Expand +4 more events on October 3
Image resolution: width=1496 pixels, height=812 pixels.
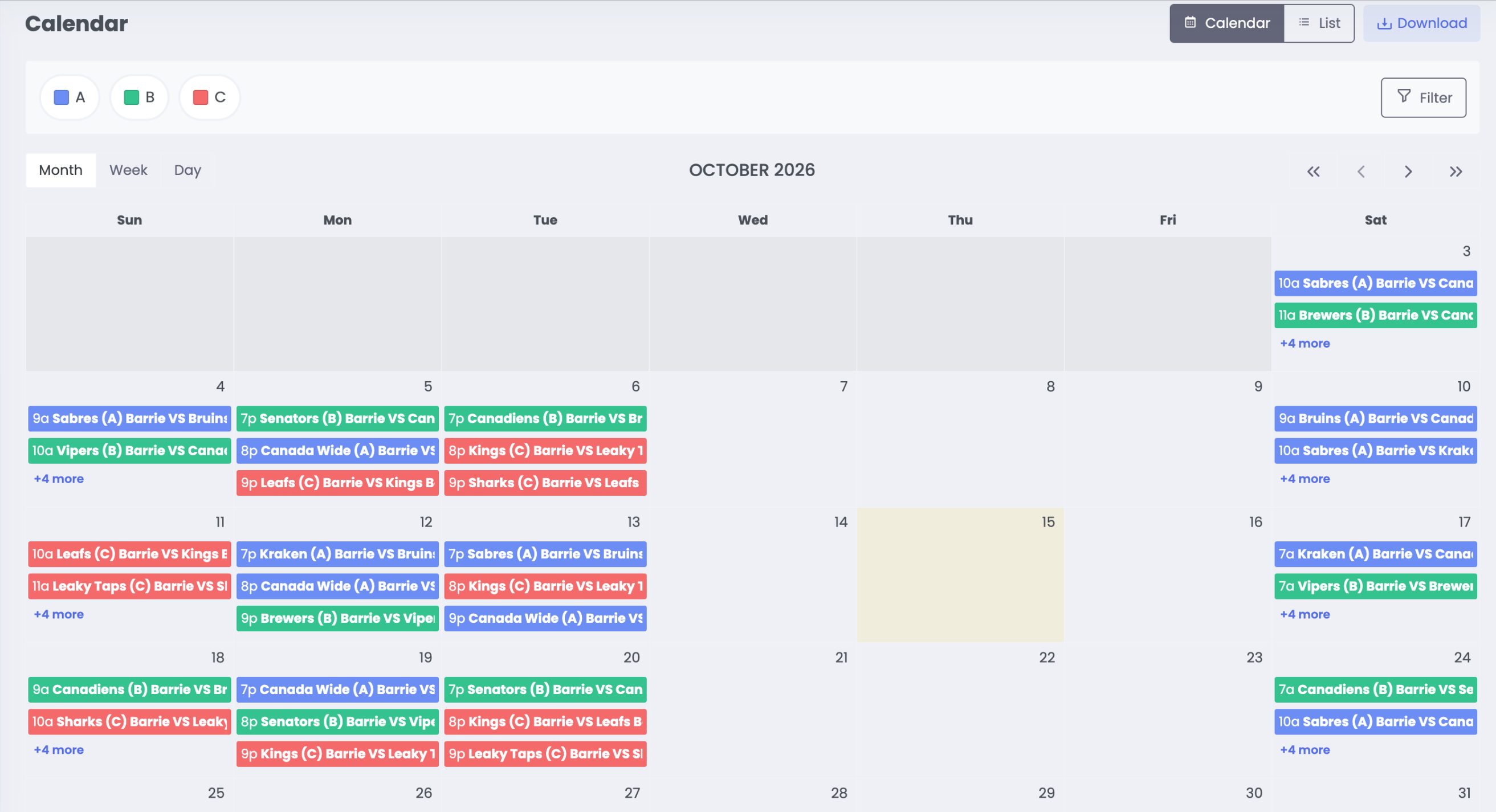coord(1305,343)
